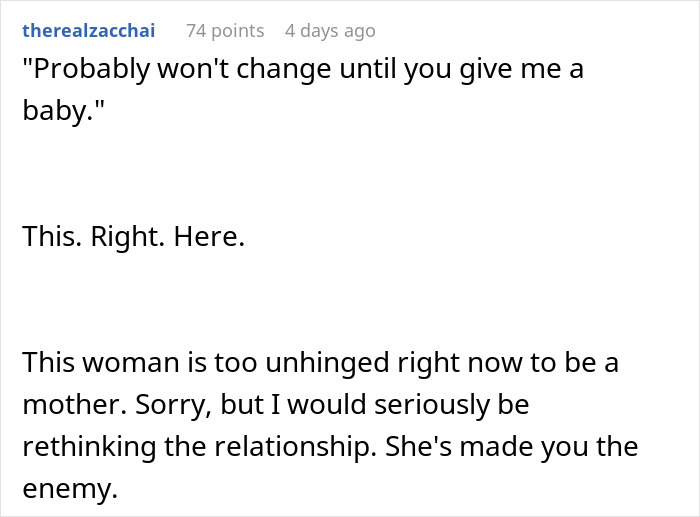Click the 74 points score

click(225, 31)
